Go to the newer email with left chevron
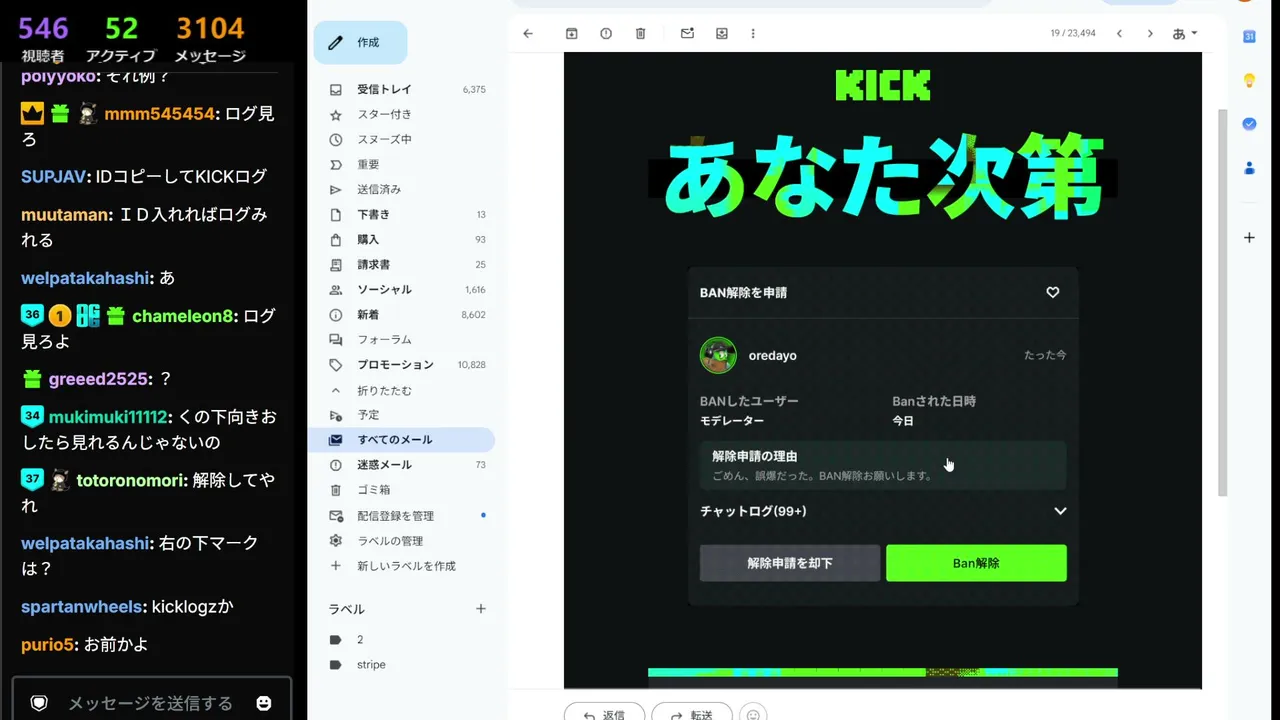Screen dimensions: 1280x720 [x=1119, y=33]
